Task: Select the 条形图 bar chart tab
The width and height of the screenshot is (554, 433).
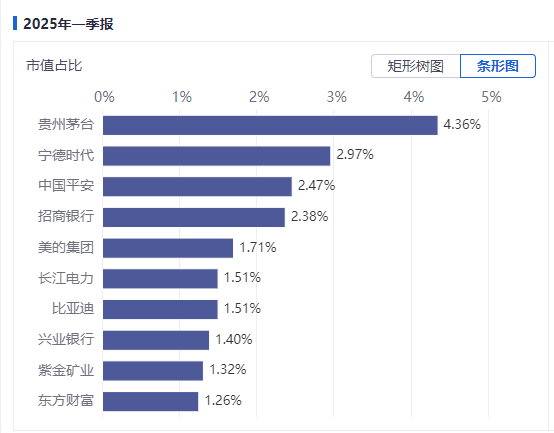Action: (x=498, y=66)
